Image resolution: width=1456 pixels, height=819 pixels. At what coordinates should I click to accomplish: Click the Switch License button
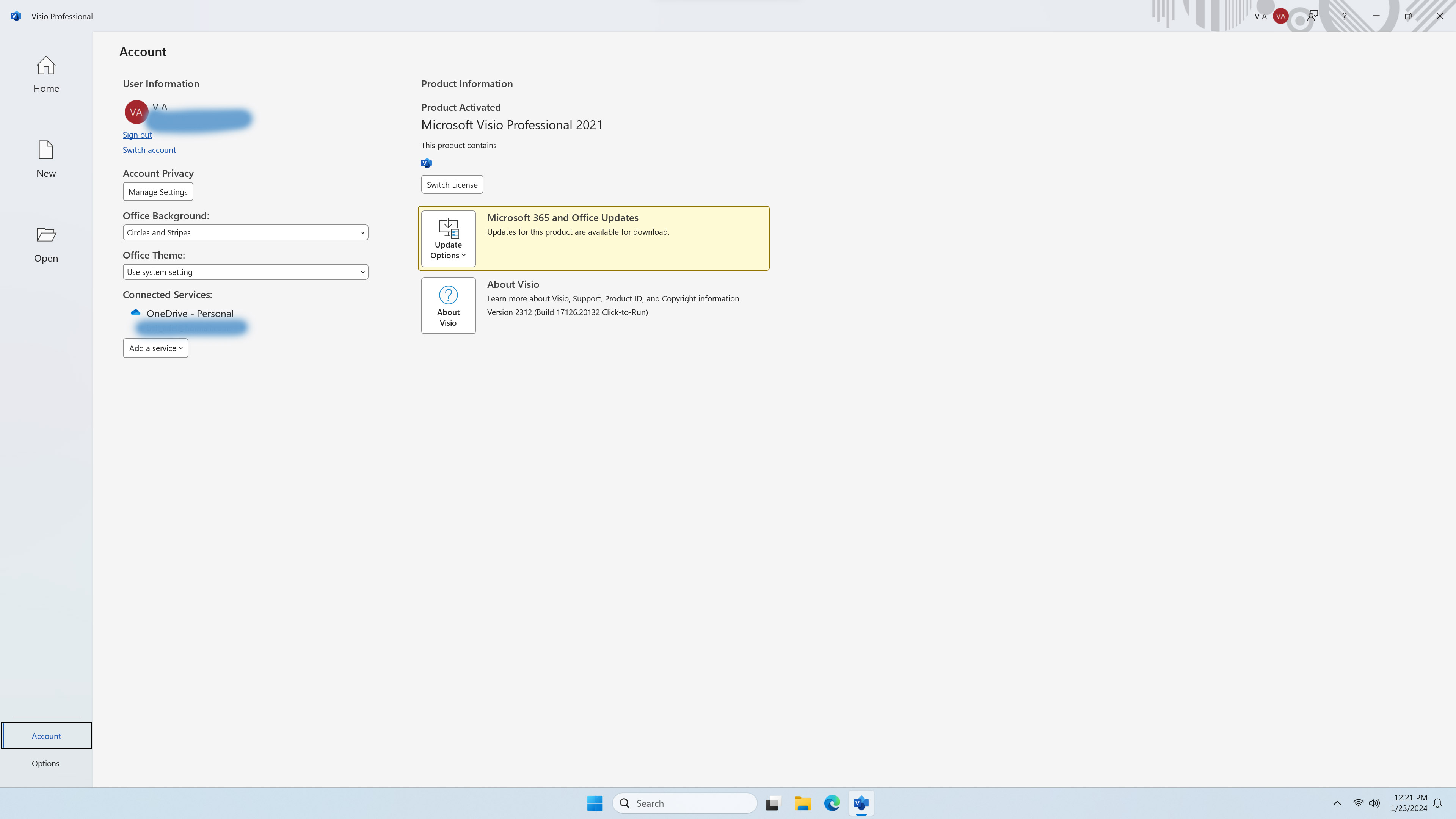pyautogui.click(x=452, y=184)
